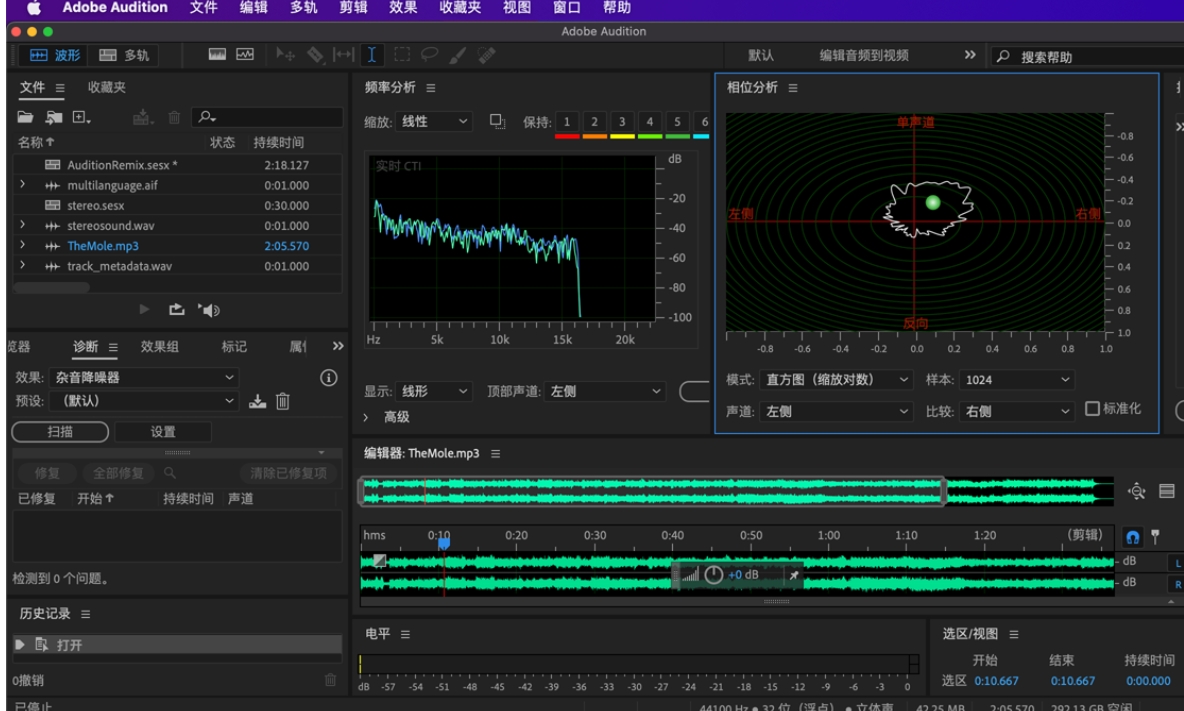This screenshot has width=1184, height=711.
Task: Open the 比较 dropdown showing 右侧
Action: (1016, 411)
